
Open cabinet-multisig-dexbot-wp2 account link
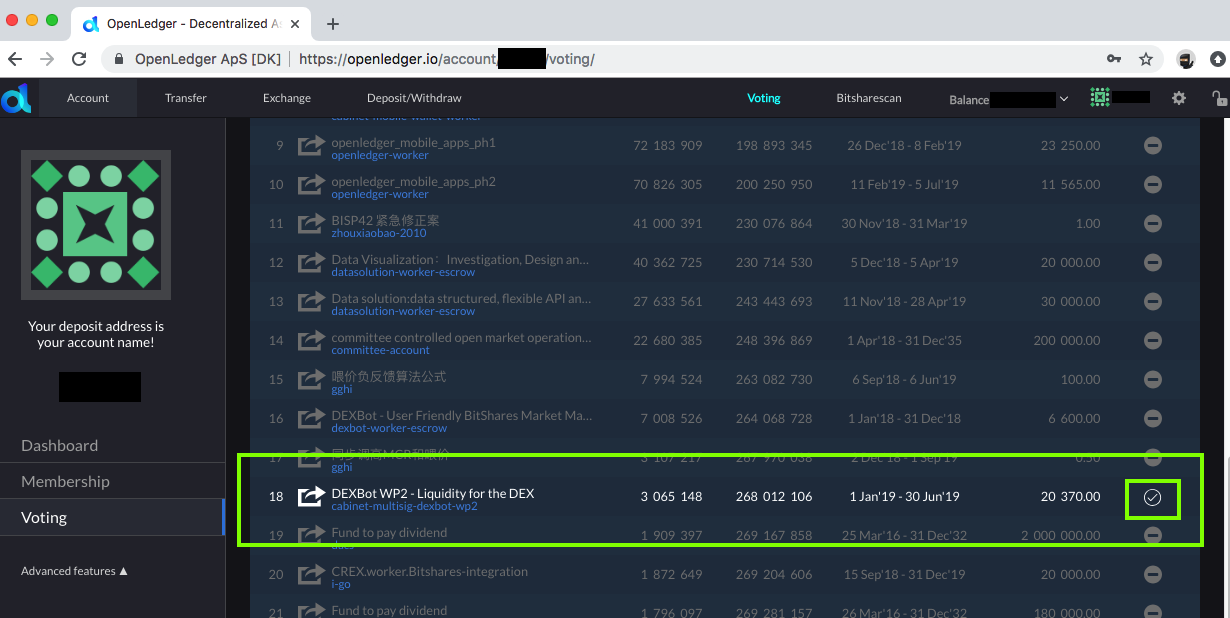[404, 506]
